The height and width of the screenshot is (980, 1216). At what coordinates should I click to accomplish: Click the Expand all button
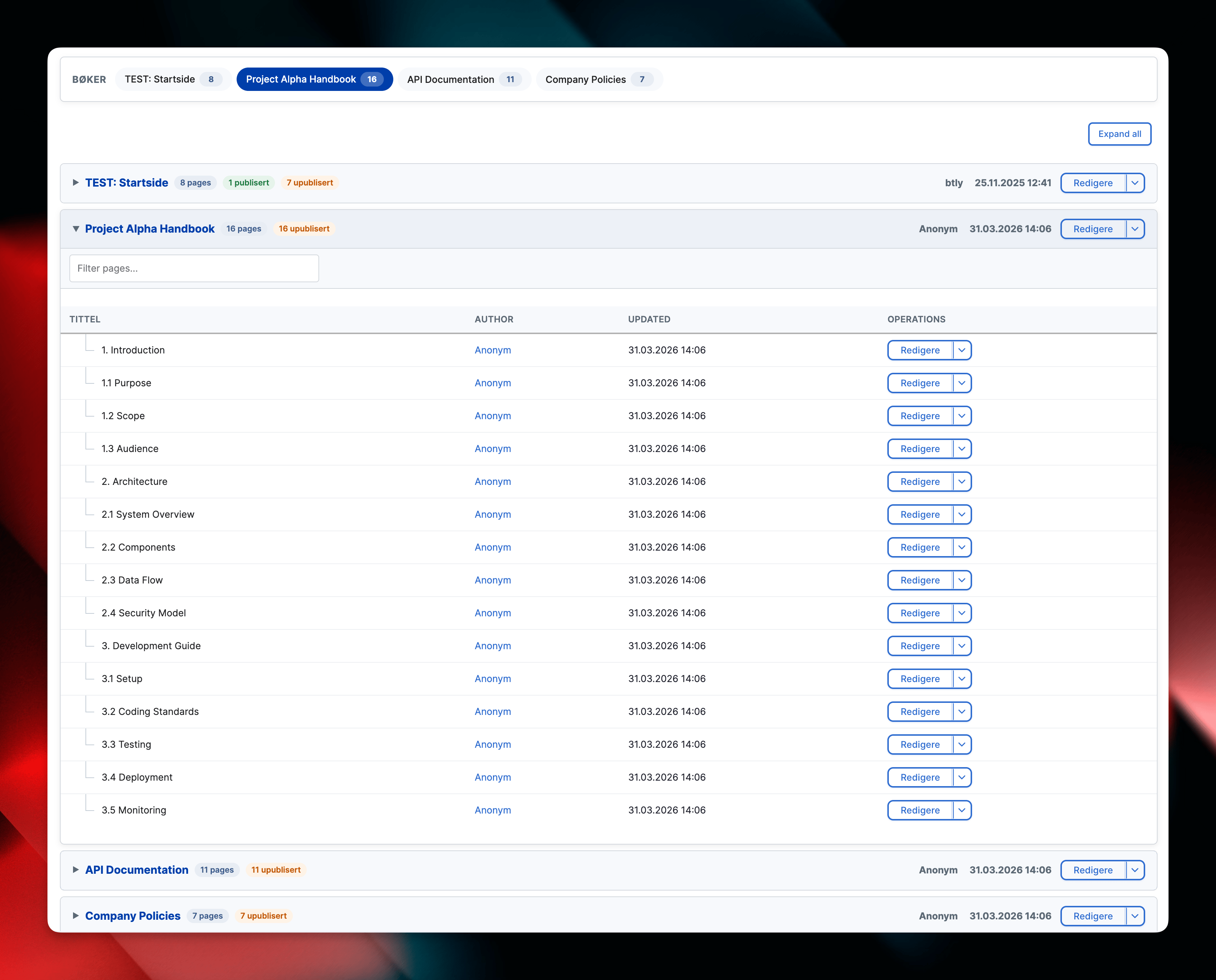pyautogui.click(x=1120, y=134)
